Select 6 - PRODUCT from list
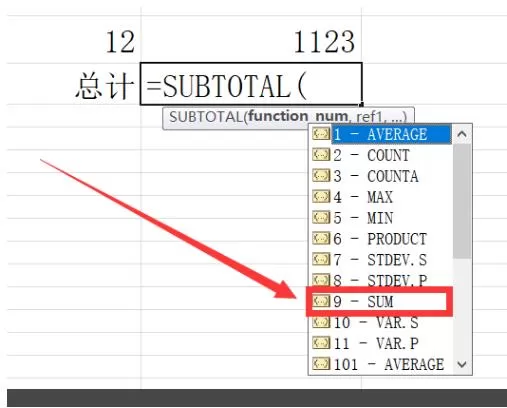Viewport: 507px width, 408px height. pos(382,239)
